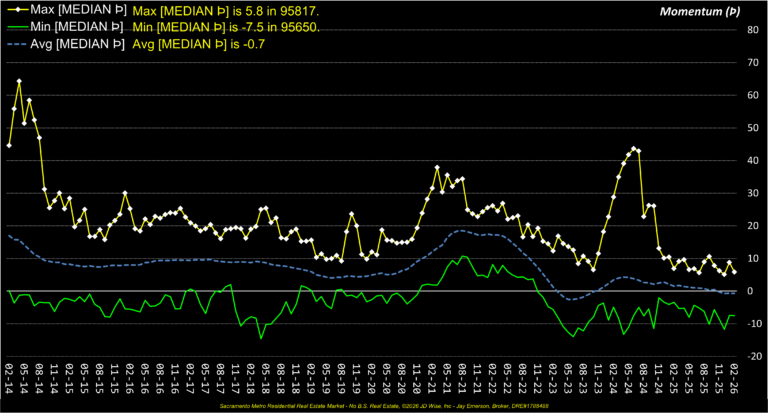Click the x-axis label 08-21

pos(462,379)
